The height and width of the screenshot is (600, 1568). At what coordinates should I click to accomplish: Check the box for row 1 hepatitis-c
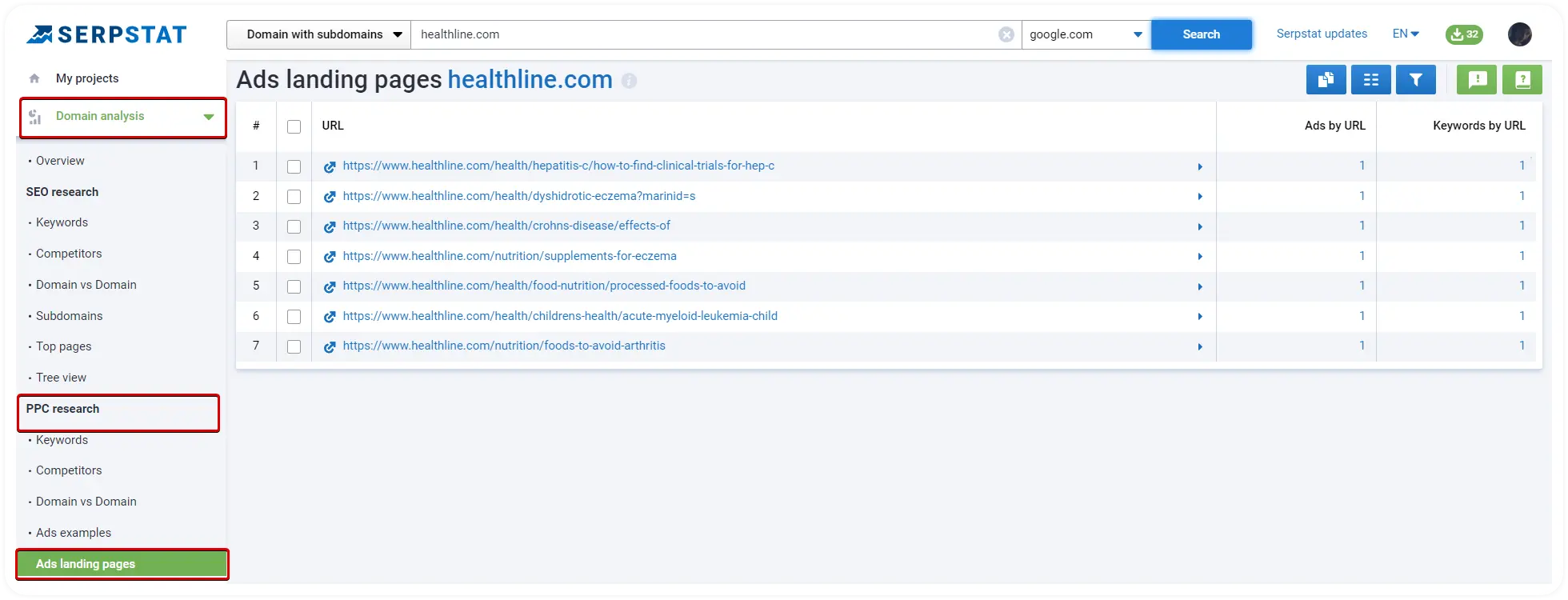[x=294, y=166]
